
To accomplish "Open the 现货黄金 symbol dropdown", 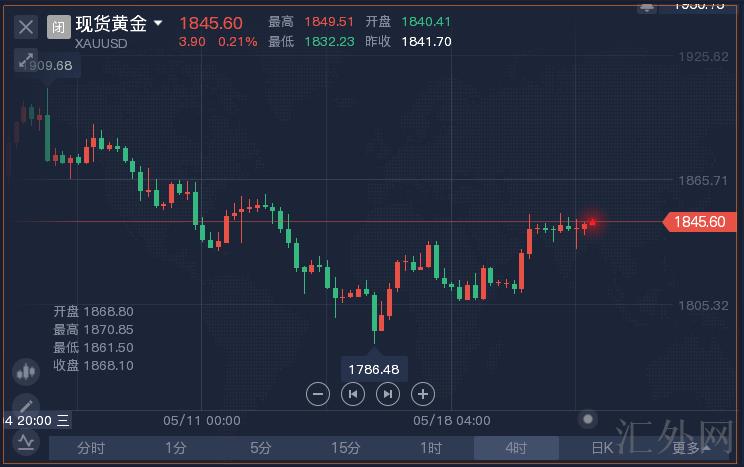I will tap(157, 22).
